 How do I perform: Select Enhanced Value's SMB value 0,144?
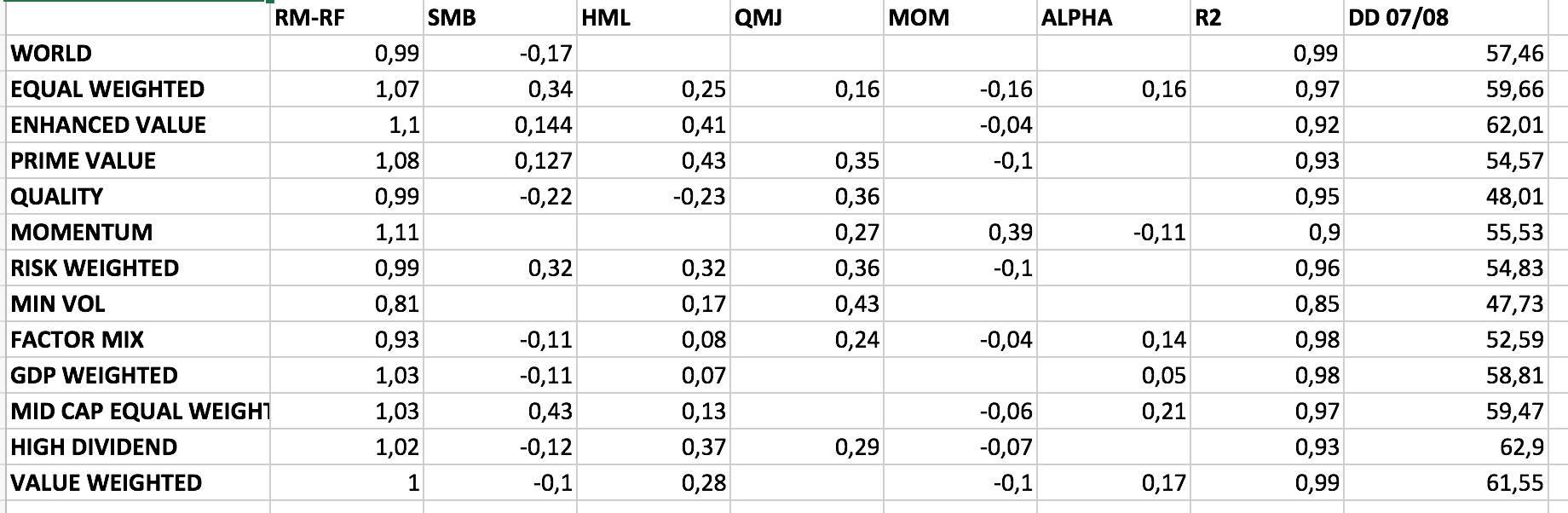click(499, 125)
